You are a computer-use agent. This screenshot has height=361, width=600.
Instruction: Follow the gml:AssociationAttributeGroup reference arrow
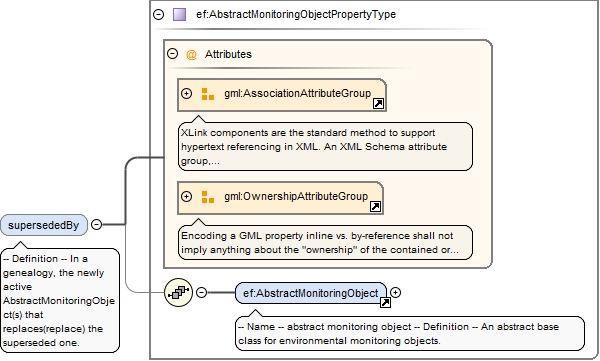378,103
